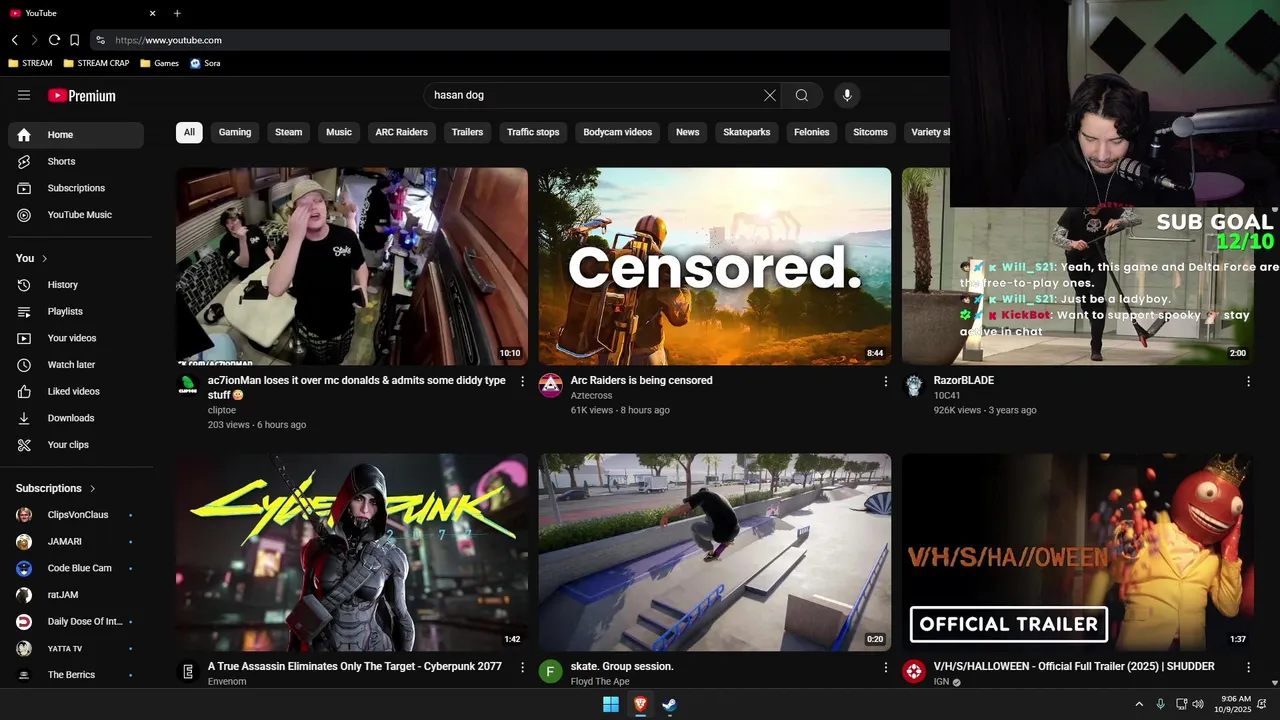Open more options for the RazorBLADE video
This screenshot has height=720, width=1280.
click(x=1248, y=381)
